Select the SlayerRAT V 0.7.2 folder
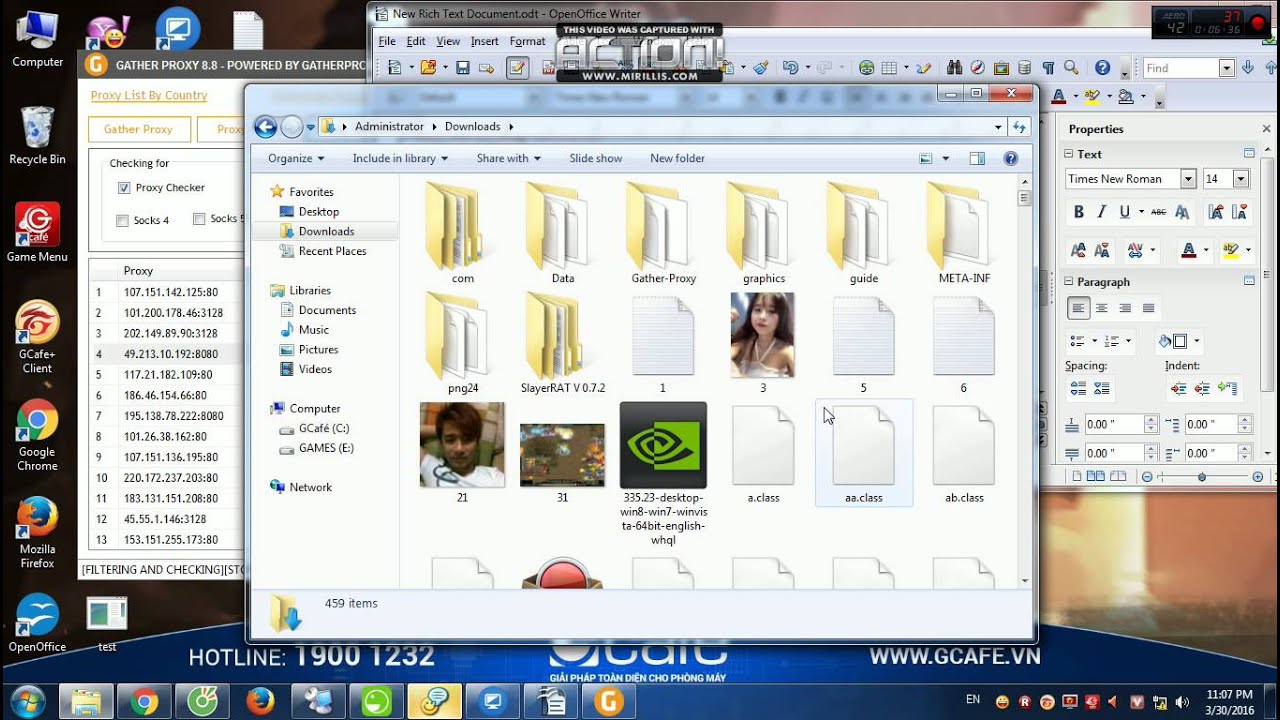The width and height of the screenshot is (1280, 720). [x=563, y=343]
